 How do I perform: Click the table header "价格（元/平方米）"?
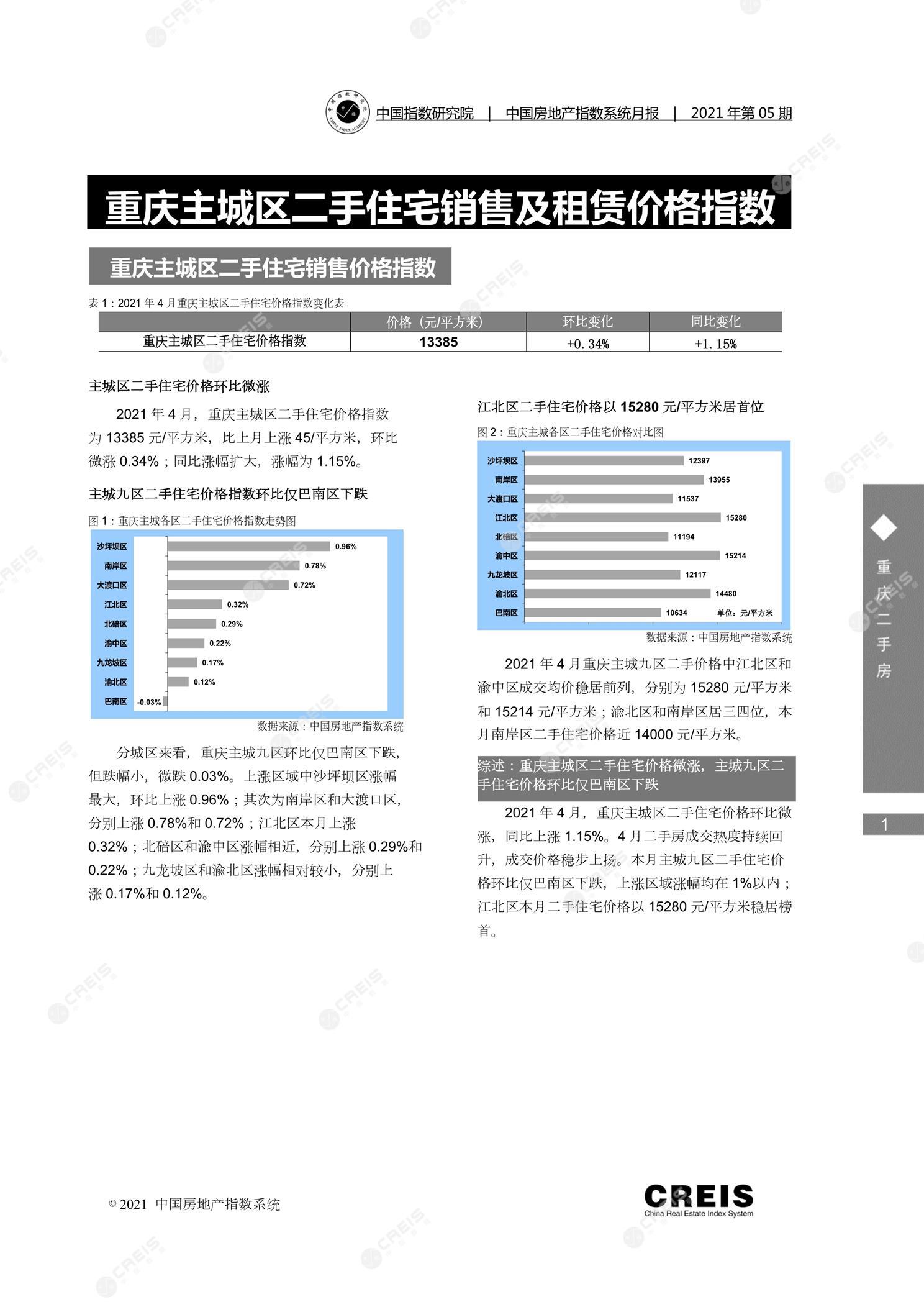pos(435,322)
